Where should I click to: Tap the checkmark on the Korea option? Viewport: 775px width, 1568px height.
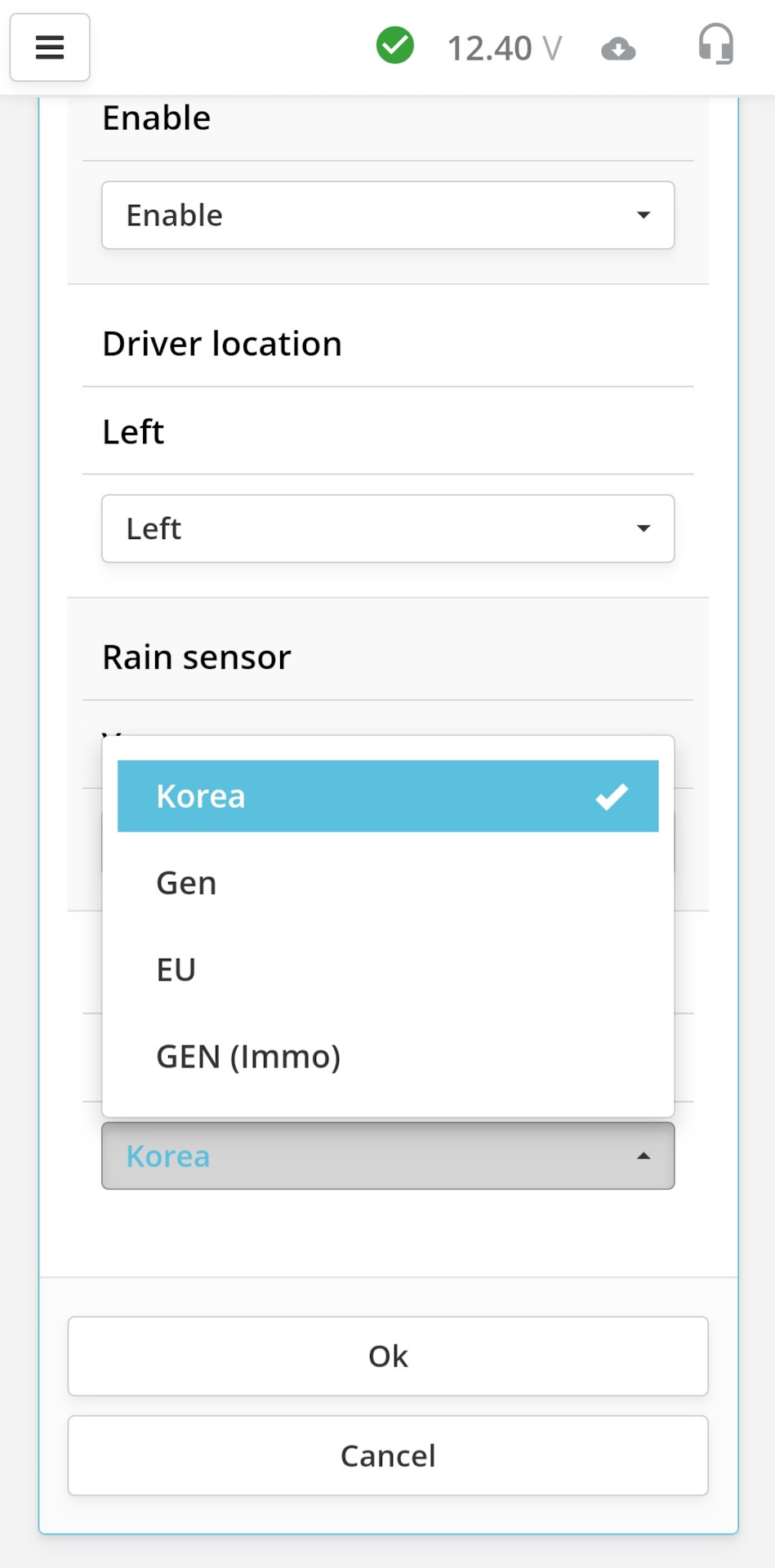[612, 796]
